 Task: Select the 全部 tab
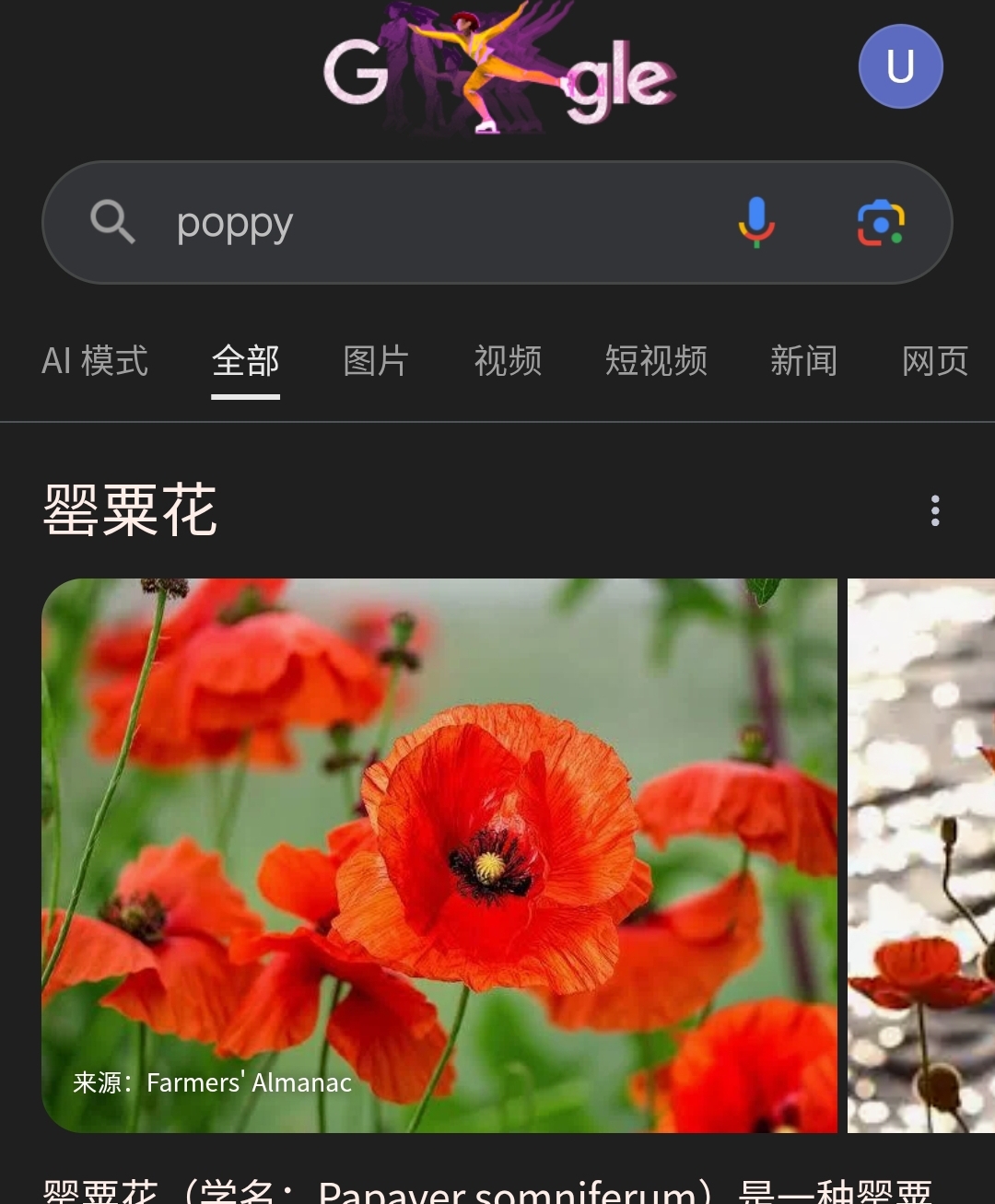(x=245, y=360)
